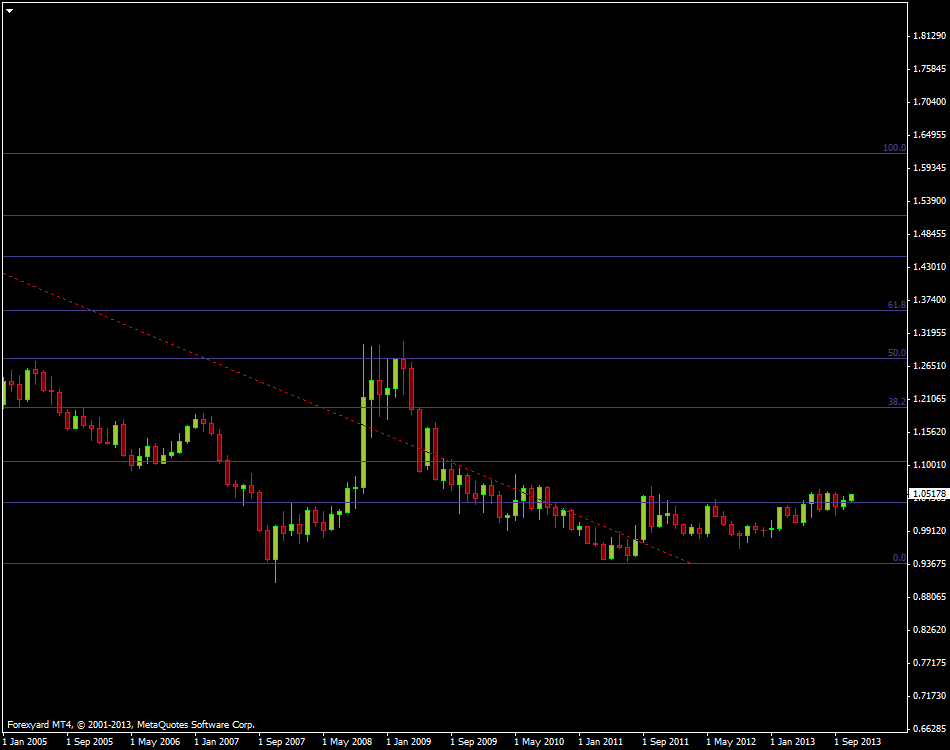Select the Fibonacci 50.0 level label
The width and height of the screenshot is (950, 750).
[x=896, y=353]
